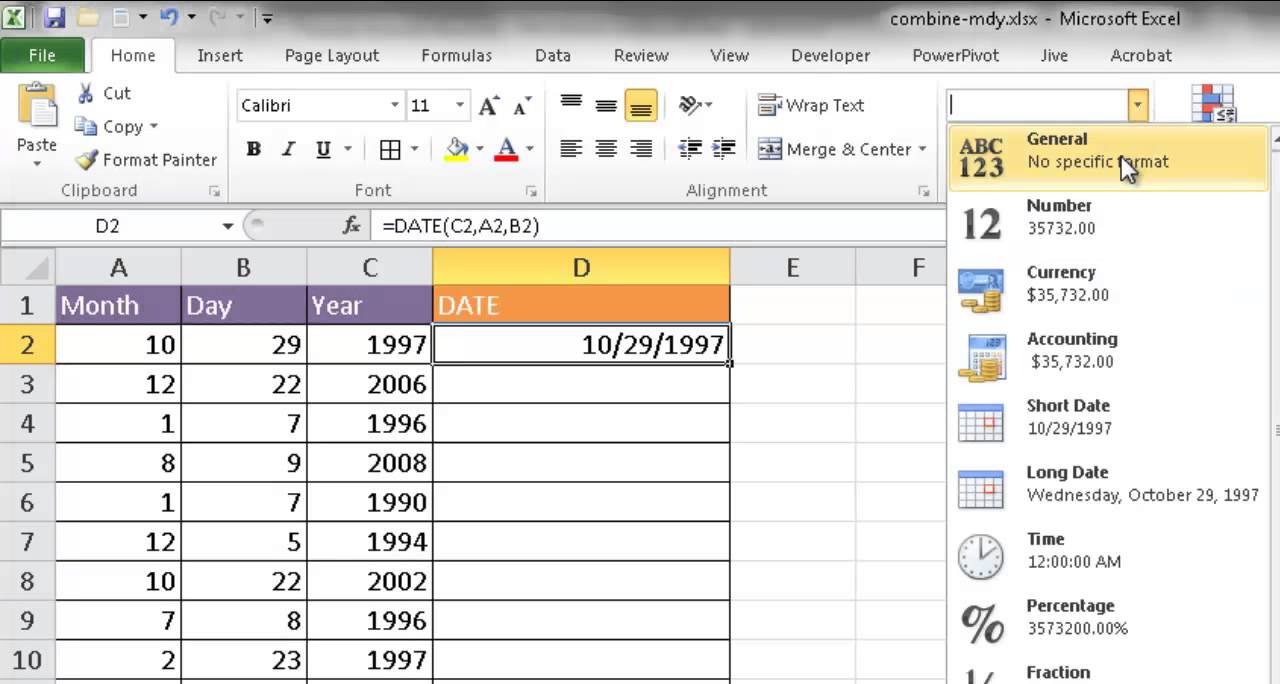Toggle the highlighted Bottom Align icon
The image size is (1280, 684).
pos(641,104)
